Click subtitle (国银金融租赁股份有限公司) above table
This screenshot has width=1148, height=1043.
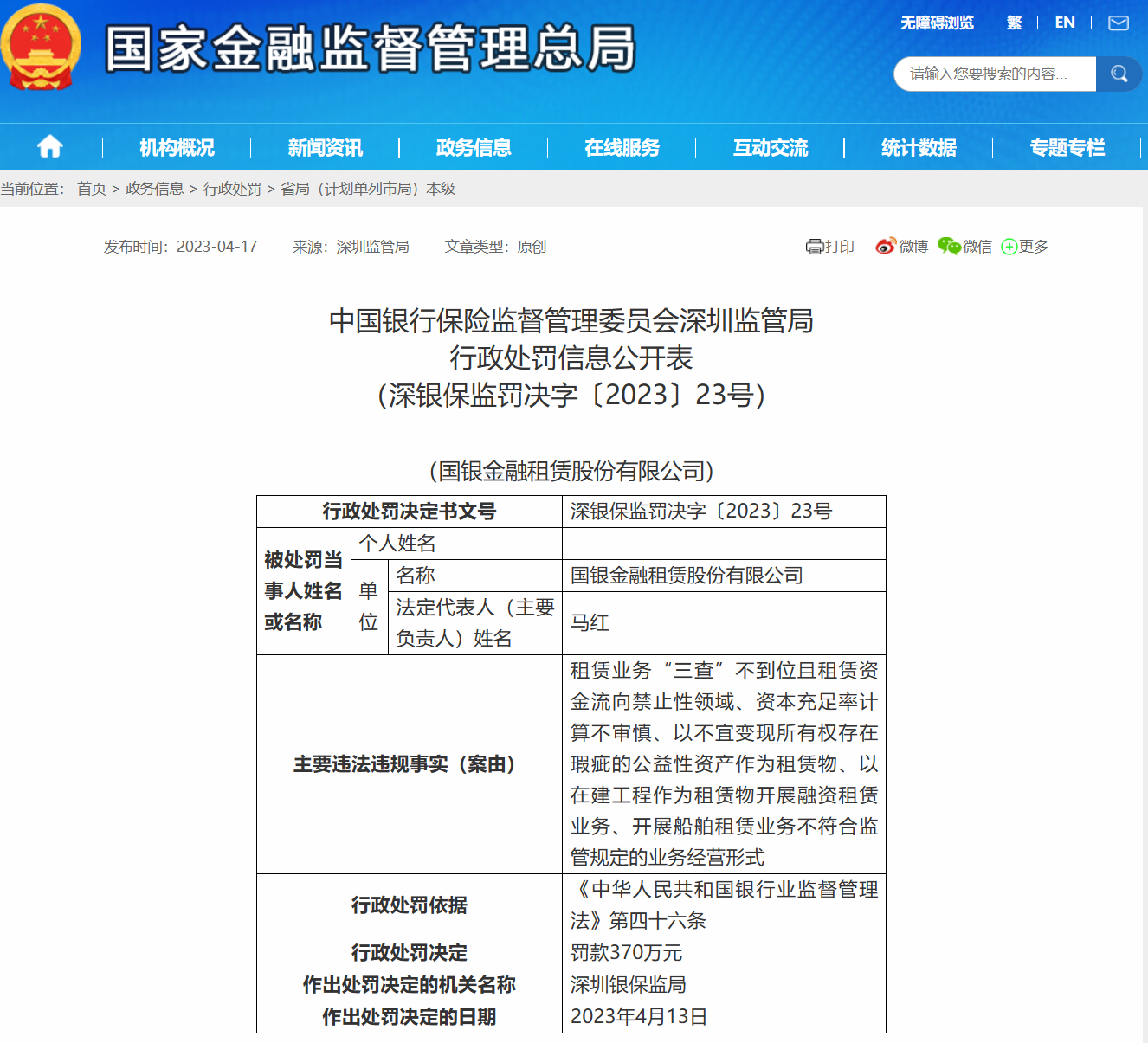click(571, 471)
